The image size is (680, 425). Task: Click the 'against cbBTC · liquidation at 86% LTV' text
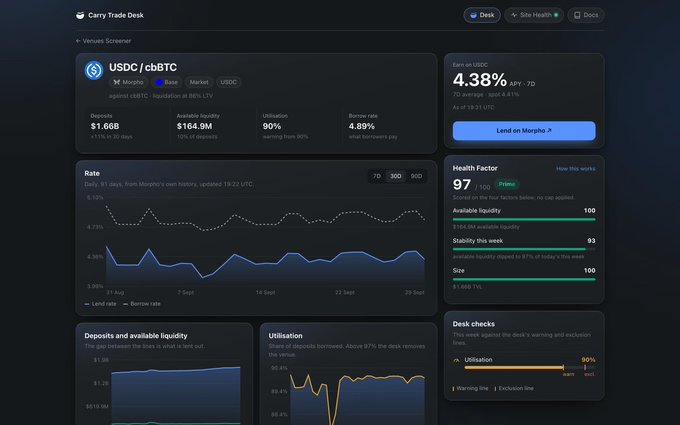tap(161, 96)
